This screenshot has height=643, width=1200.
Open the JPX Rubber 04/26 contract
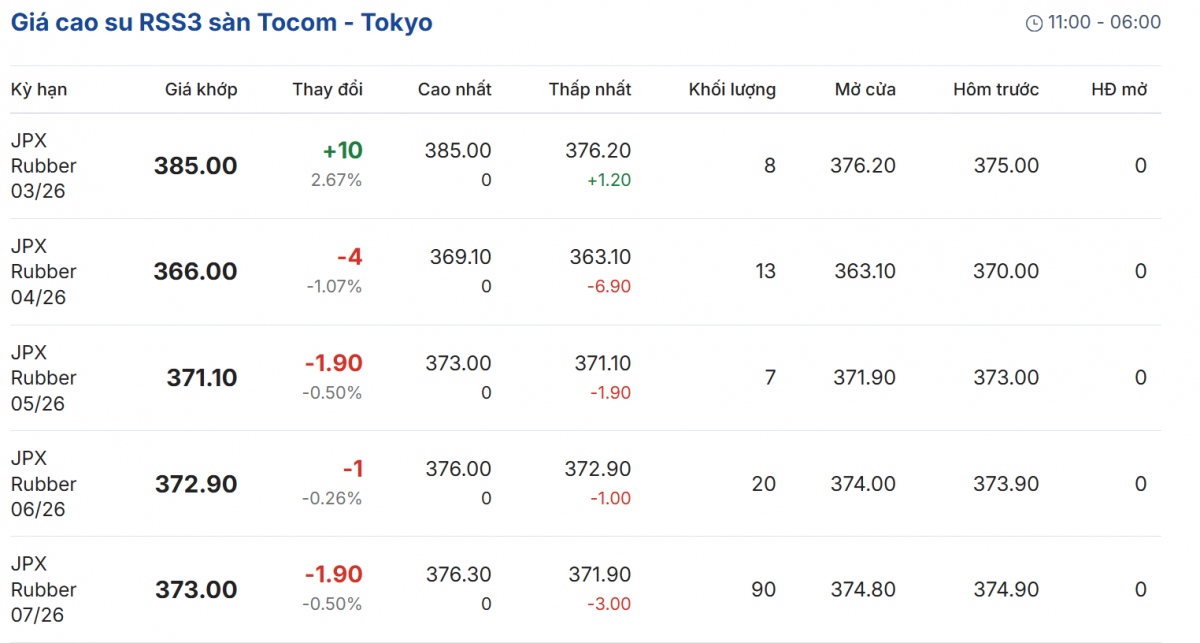click(43, 272)
